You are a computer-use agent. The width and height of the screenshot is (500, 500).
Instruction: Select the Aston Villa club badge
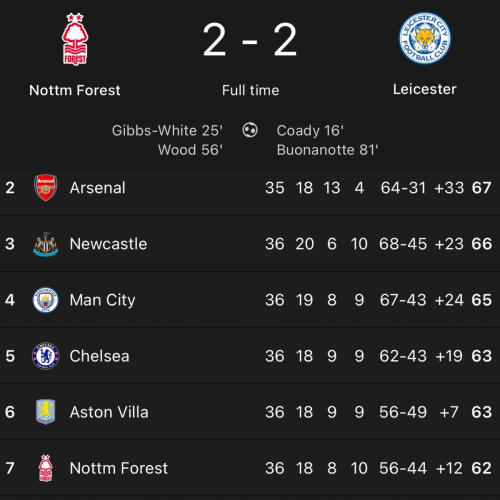click(x=46, y=412)
